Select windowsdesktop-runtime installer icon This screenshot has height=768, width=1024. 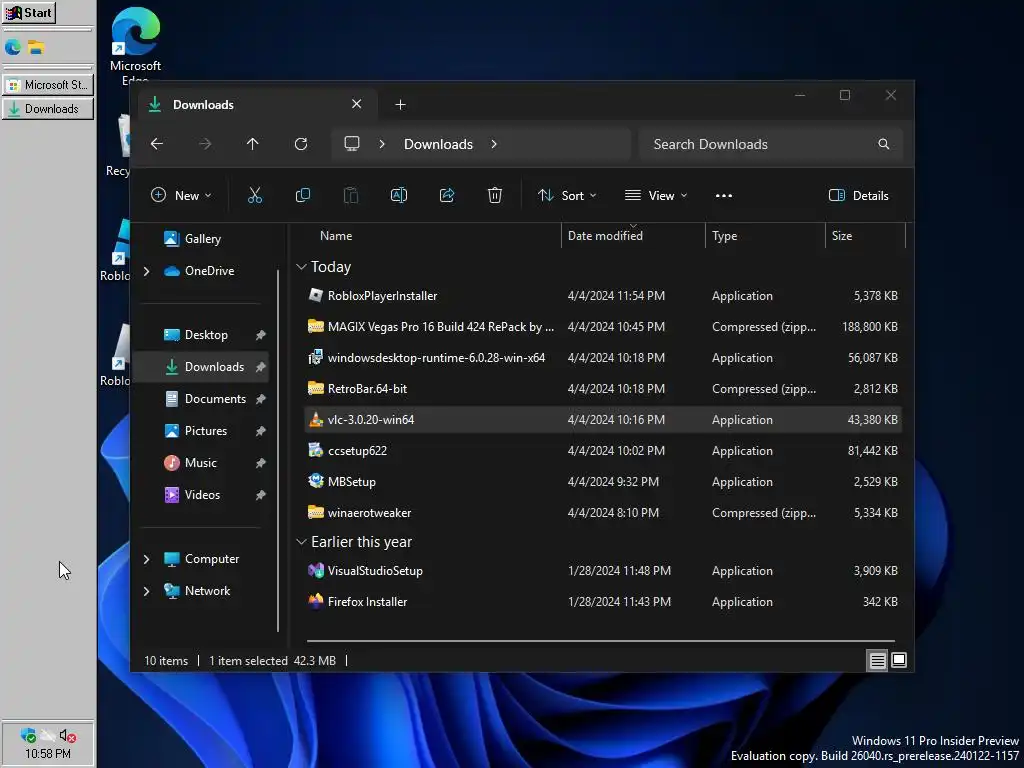[x=315, y=357]
